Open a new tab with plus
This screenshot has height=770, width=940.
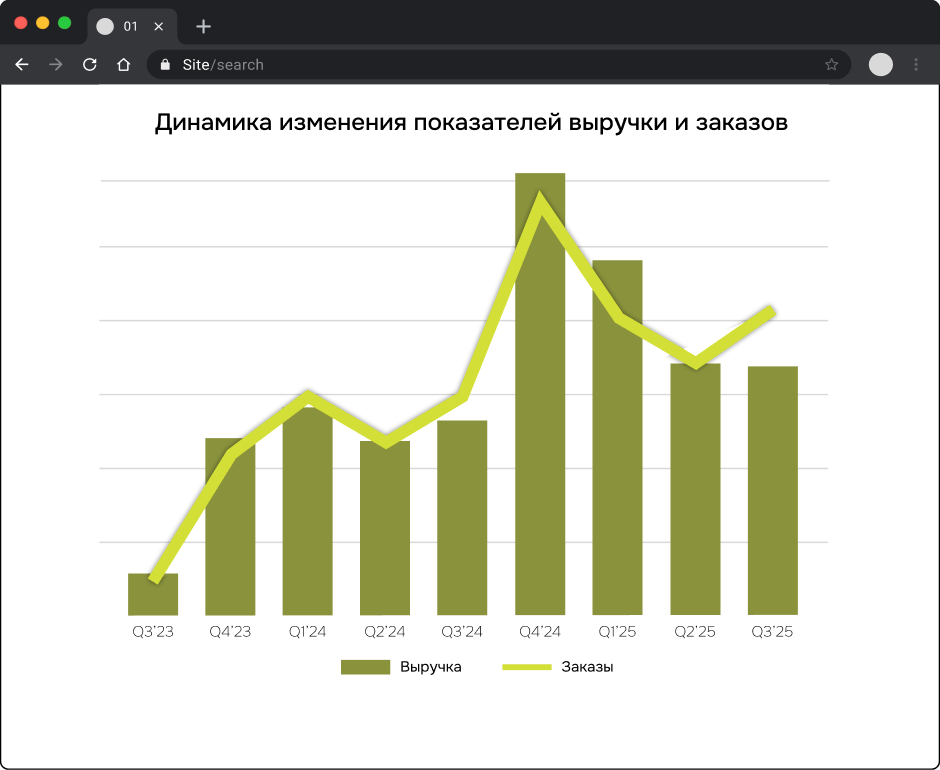pyautogui.click(x=203, y=27)
